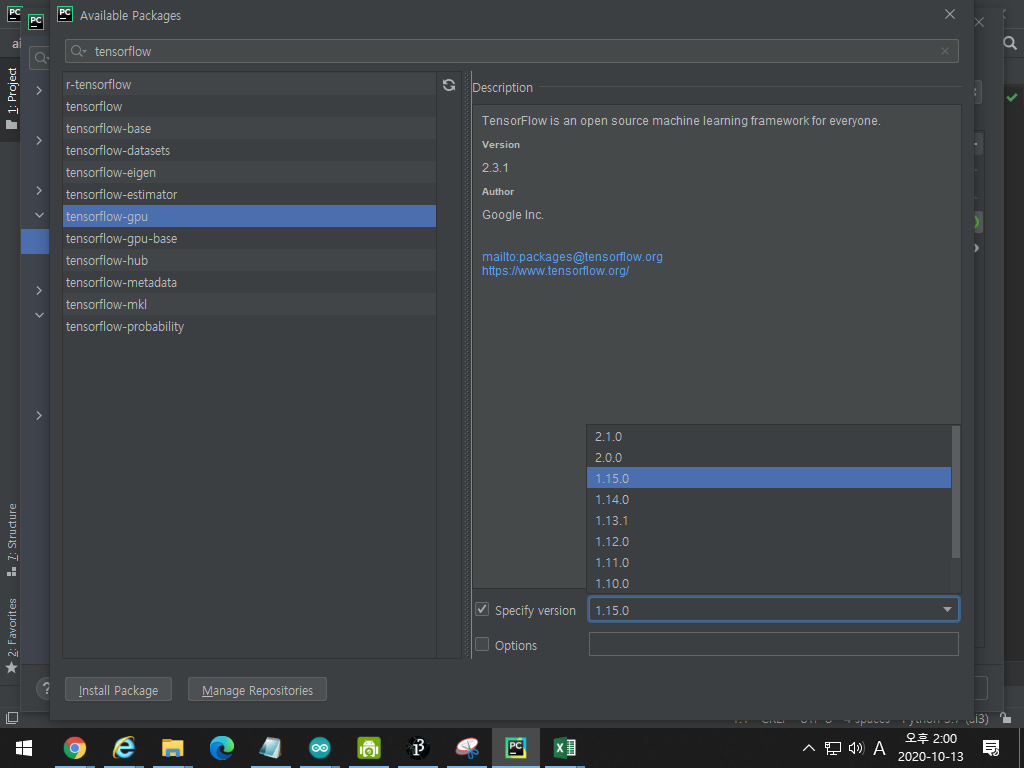1024x768 pixels.
Task: Open the notification center icon
Action: click(991, 748)
